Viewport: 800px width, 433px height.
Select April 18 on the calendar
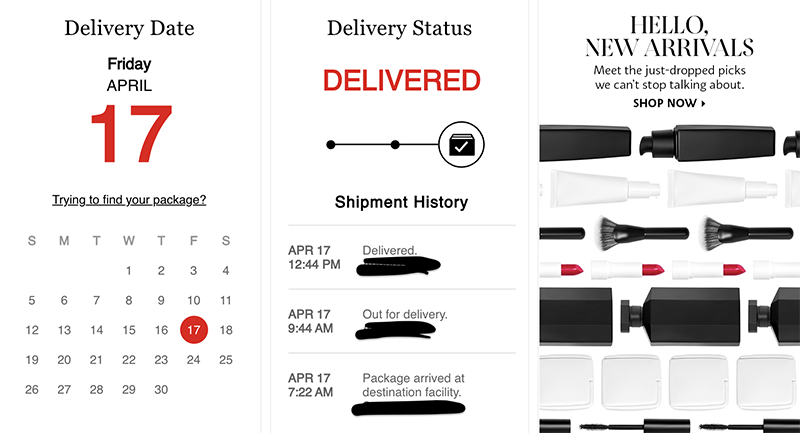226,329
